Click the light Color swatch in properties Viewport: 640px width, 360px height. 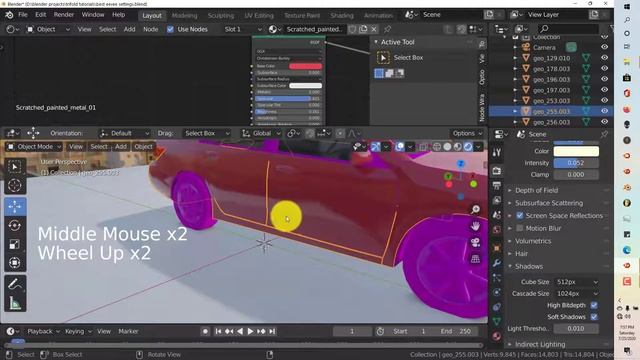coord(576,151)
